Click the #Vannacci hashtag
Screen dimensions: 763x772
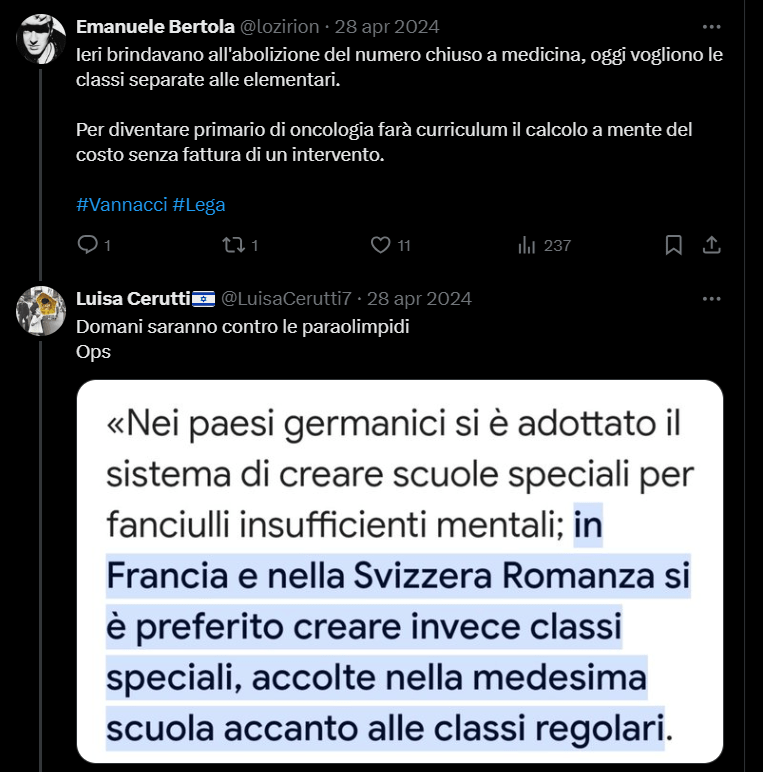[x=121, y=205]
